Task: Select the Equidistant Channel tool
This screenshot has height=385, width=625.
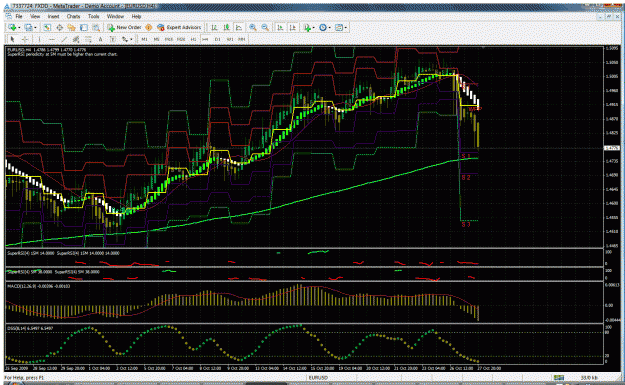Action: coord(76,39)
